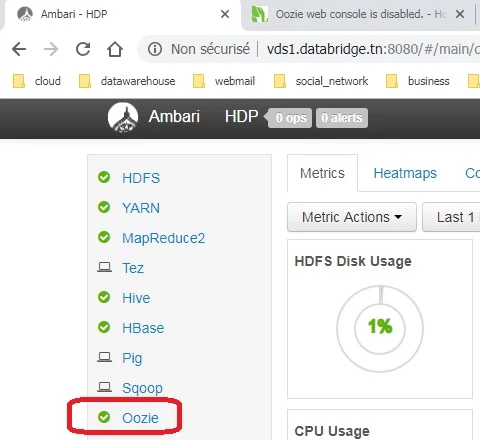The image size is (480, 440).
Task: Open the Last 1 time range dropdown
Action: tap(451, 217)
